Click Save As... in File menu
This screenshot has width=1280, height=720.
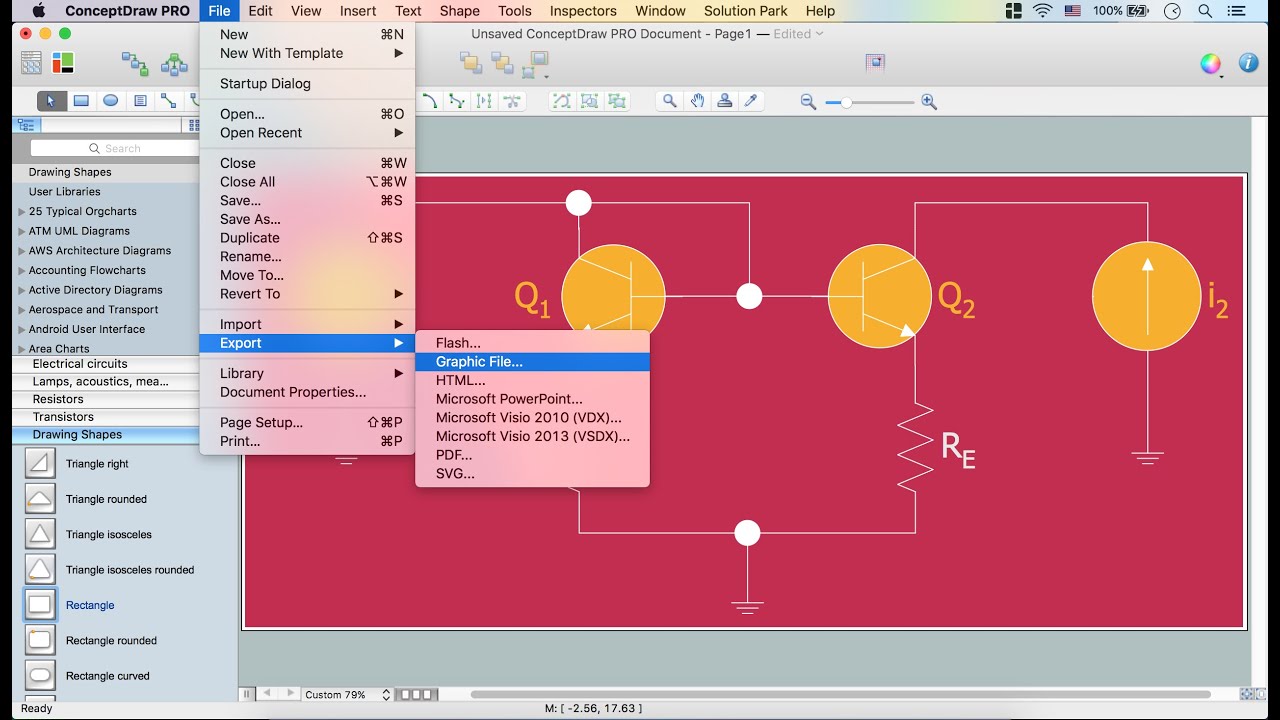pos(307,219)
